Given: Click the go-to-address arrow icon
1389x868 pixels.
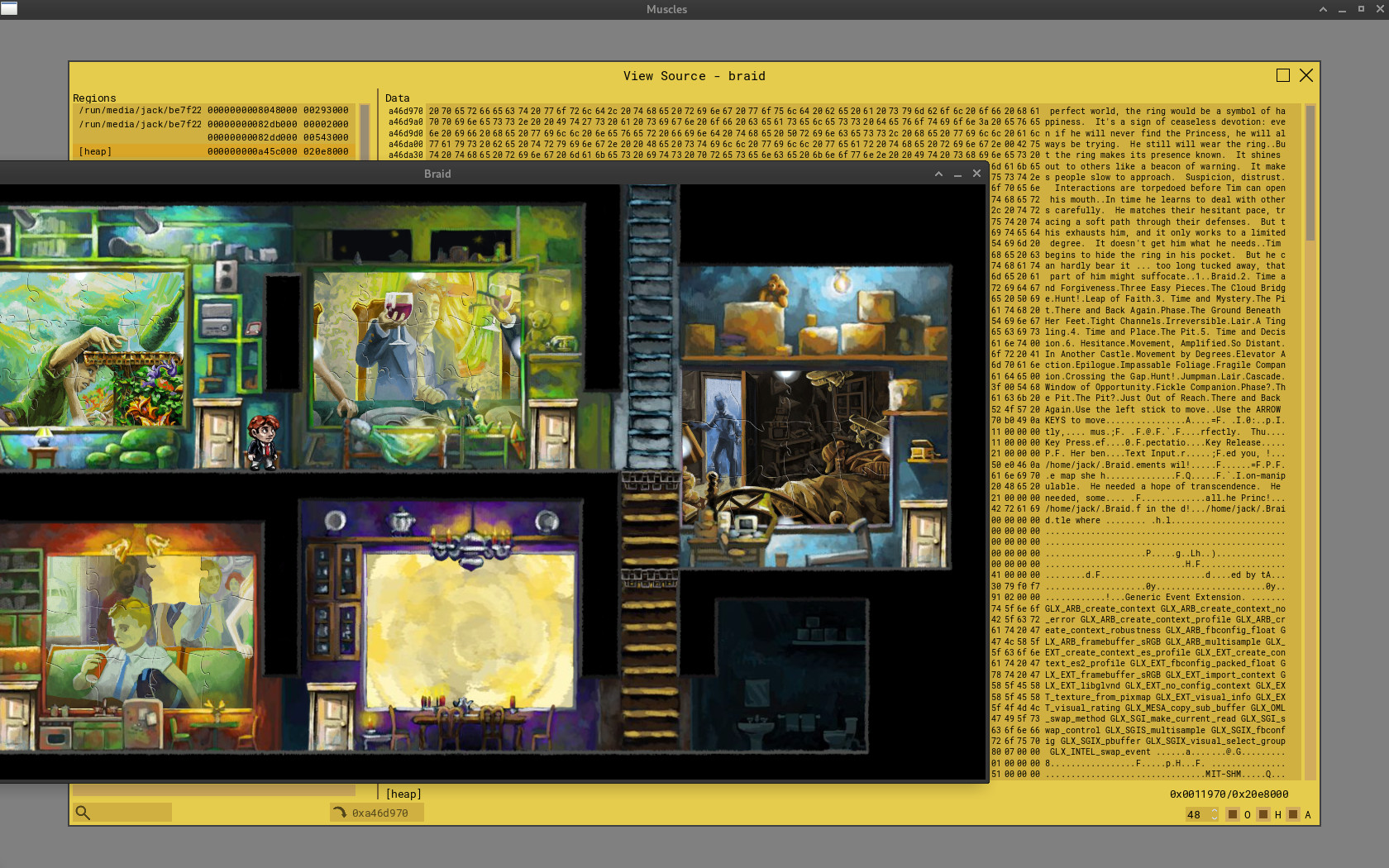Looking at the screenshot, I should [x=339, y=813].
